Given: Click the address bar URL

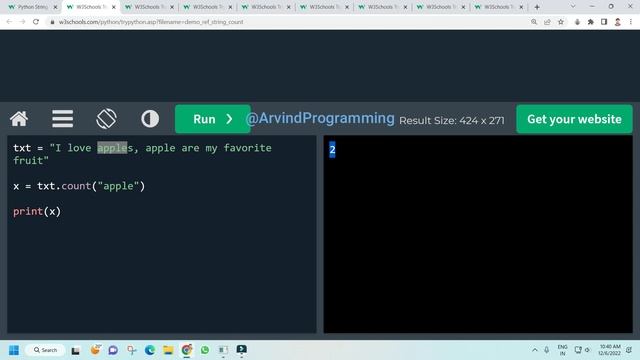Looking at the screenshot, I should [151, 22].
